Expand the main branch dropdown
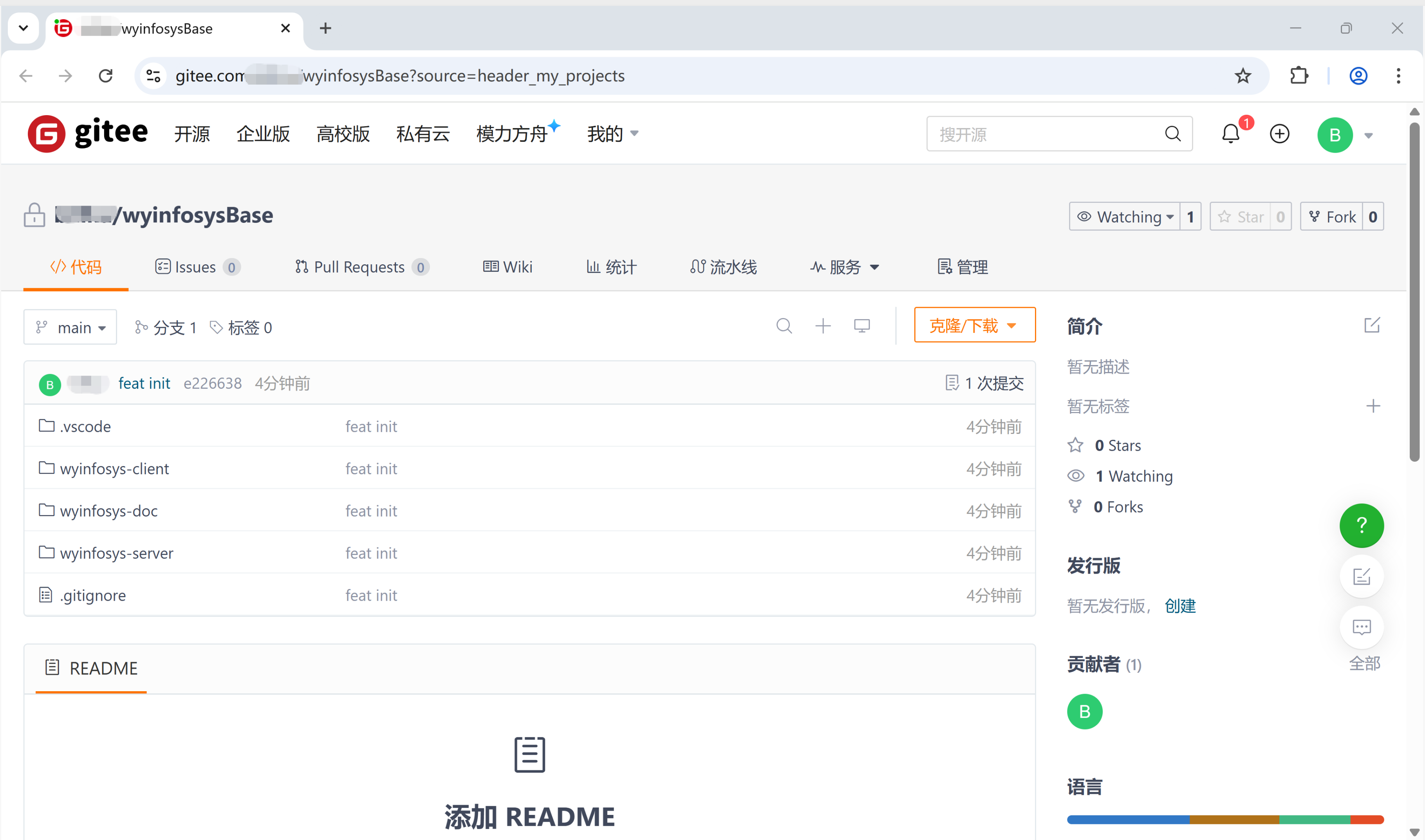The width and height of the screenshot is (1425, 840). tap(70, 327)
